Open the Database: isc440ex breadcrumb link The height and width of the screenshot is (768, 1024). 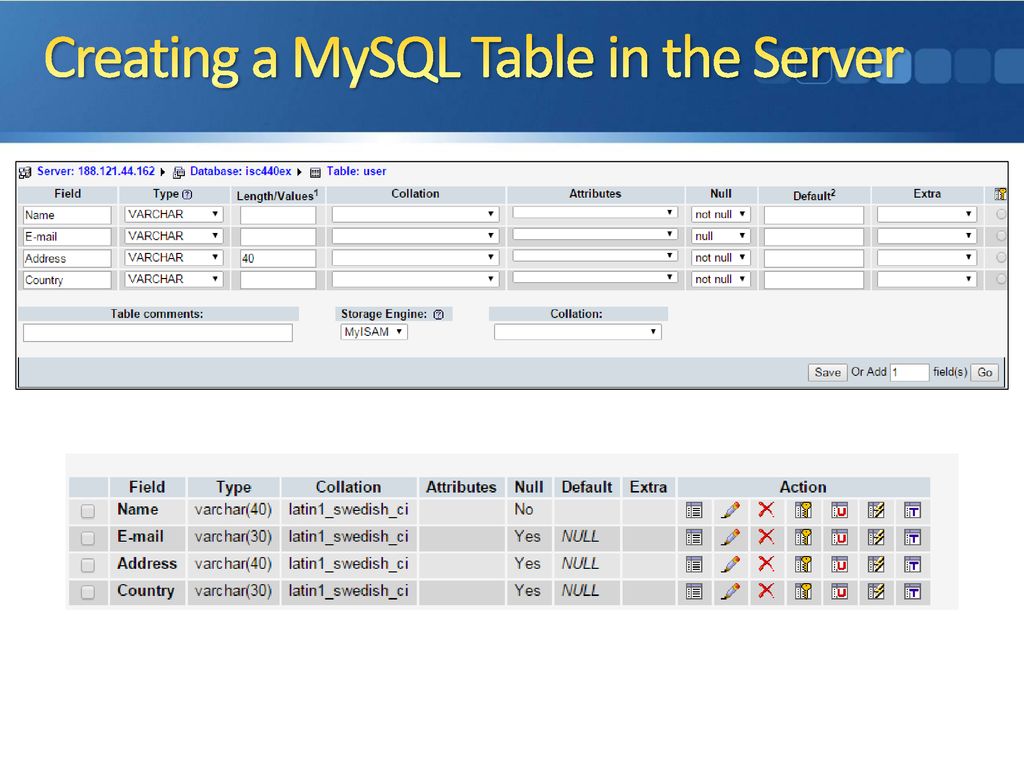[240, 171]
